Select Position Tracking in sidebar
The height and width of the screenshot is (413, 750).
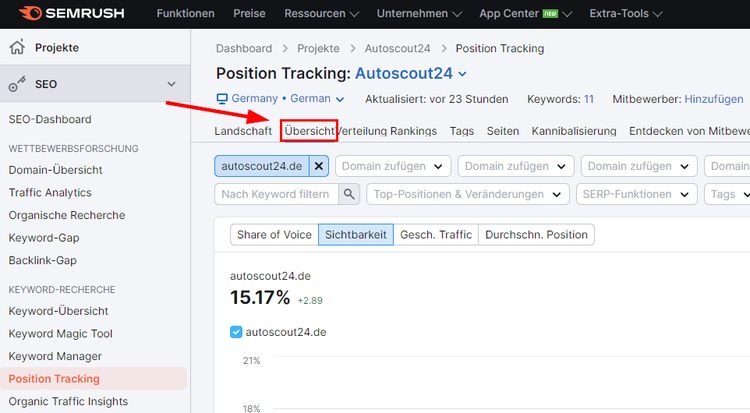(93, 379)
